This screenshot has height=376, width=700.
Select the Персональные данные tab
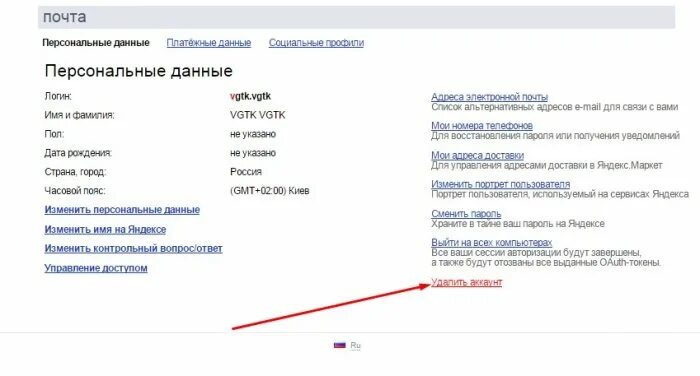(x=96, y=43)
